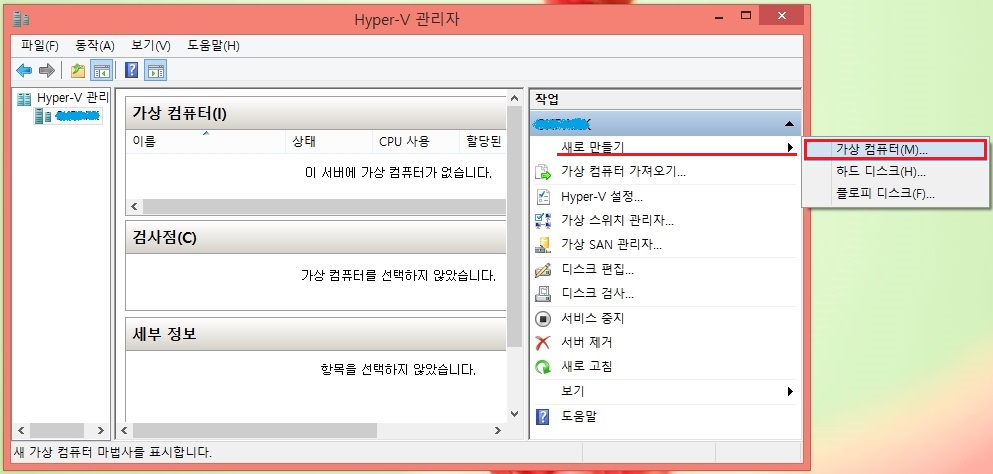993x474 pixels.
Task: Click the CPU 사용 column header
Action: [x=415, y=141]
